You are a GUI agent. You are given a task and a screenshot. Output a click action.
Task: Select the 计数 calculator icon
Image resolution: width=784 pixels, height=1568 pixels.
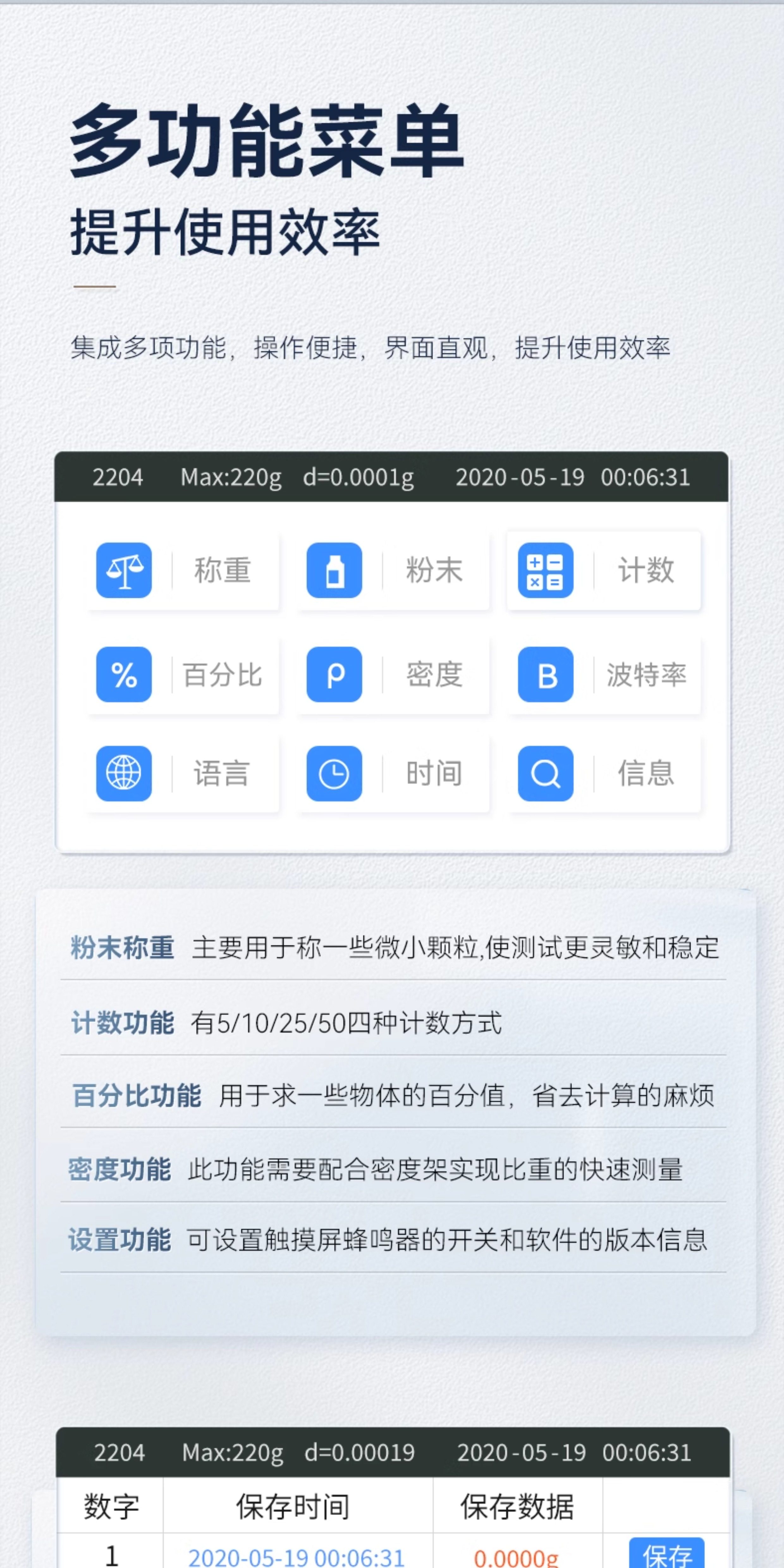[x=545, y=570]
